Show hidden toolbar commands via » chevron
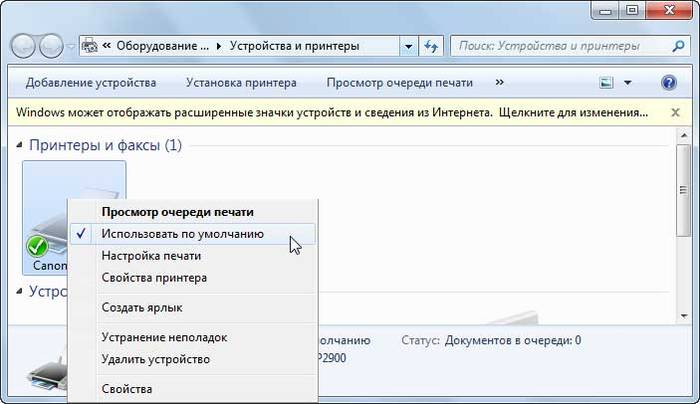700x404 pixels. [499, 82]
